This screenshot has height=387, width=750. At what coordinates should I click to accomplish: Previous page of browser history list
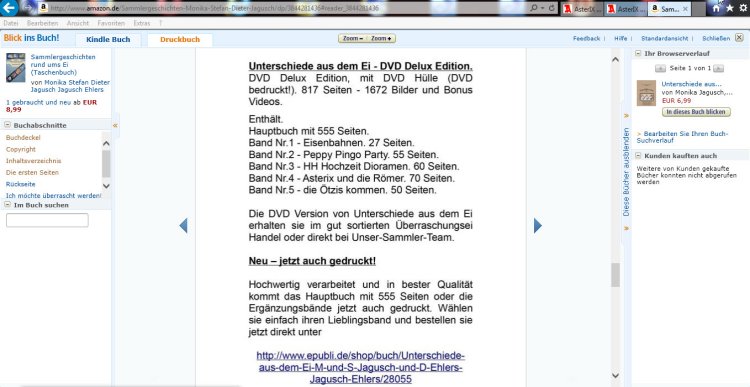point(660,68)
